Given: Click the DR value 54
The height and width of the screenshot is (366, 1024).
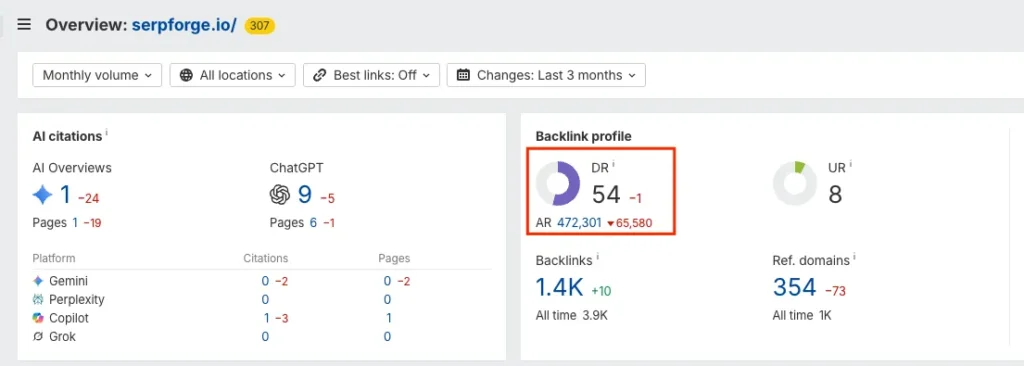Looking at the screenshot, I should click(606, 195).
